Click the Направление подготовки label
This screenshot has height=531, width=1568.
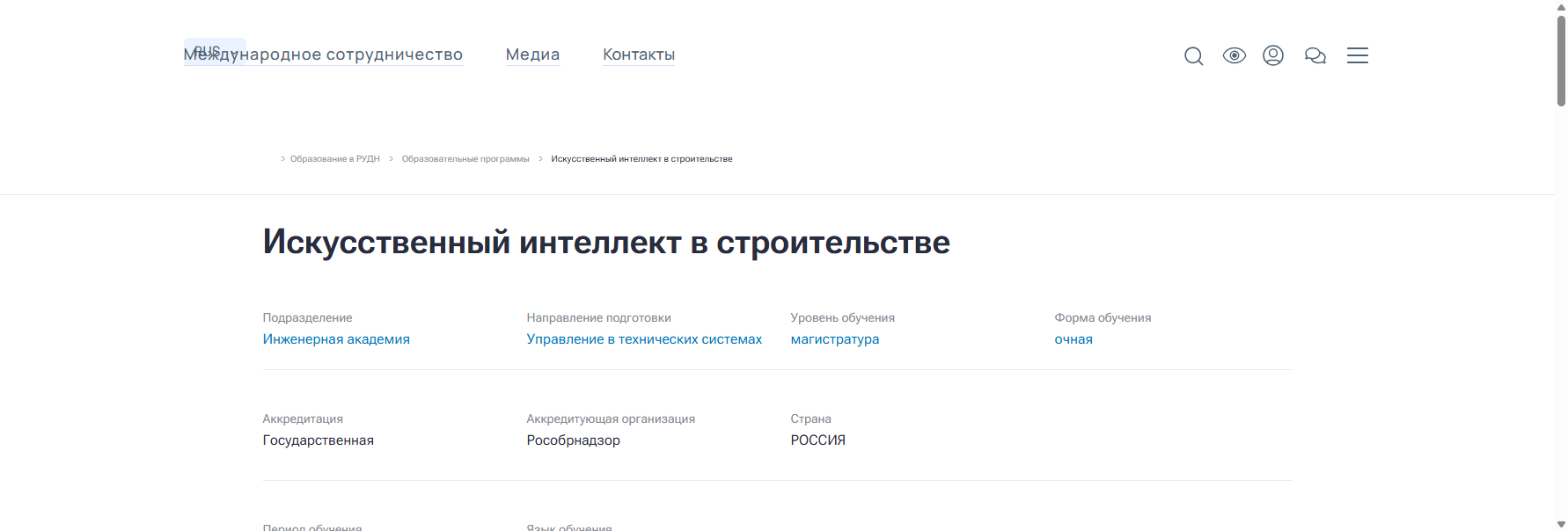pyautogui.click(x=599, y=318)
